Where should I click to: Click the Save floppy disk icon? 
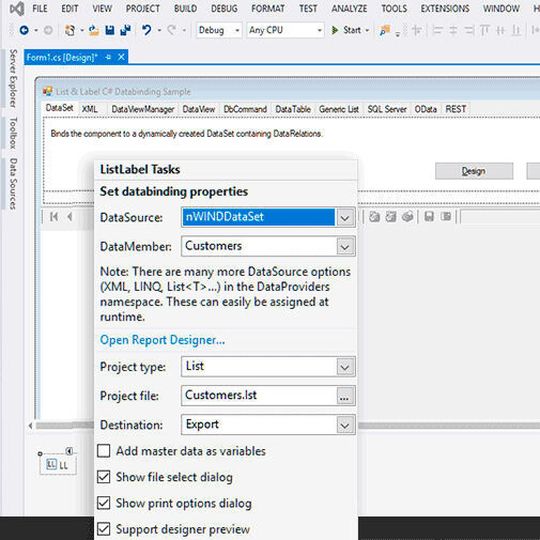(x=110, y=30)
